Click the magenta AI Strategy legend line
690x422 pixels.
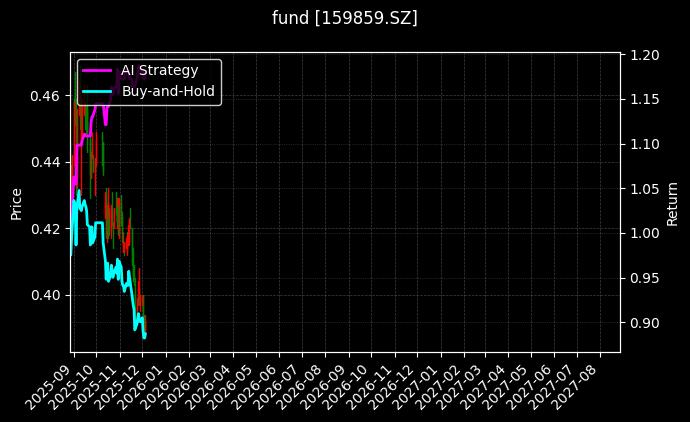point(97,70)
